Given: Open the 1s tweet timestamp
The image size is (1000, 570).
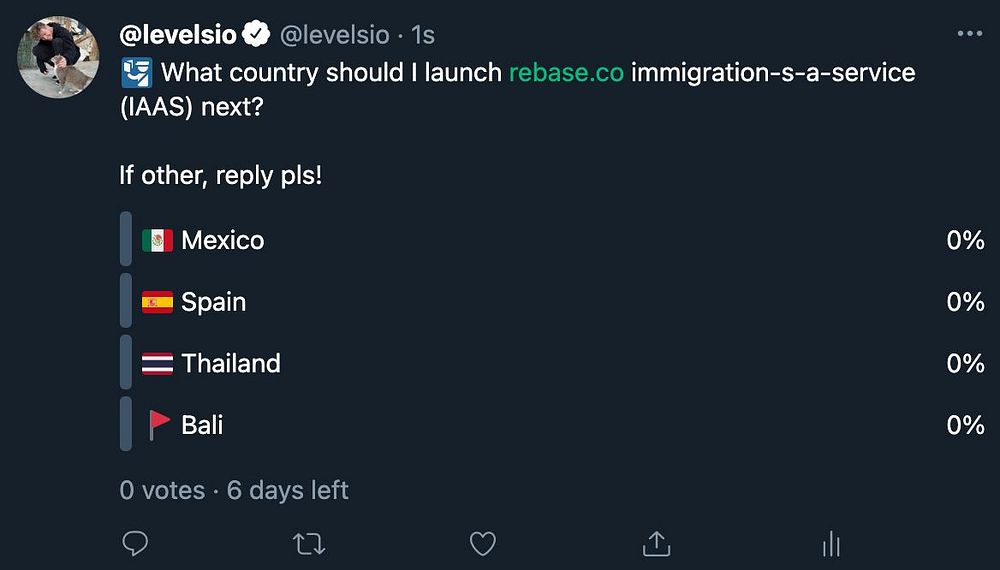Looking at the screenshot, I should click(423, 35).
